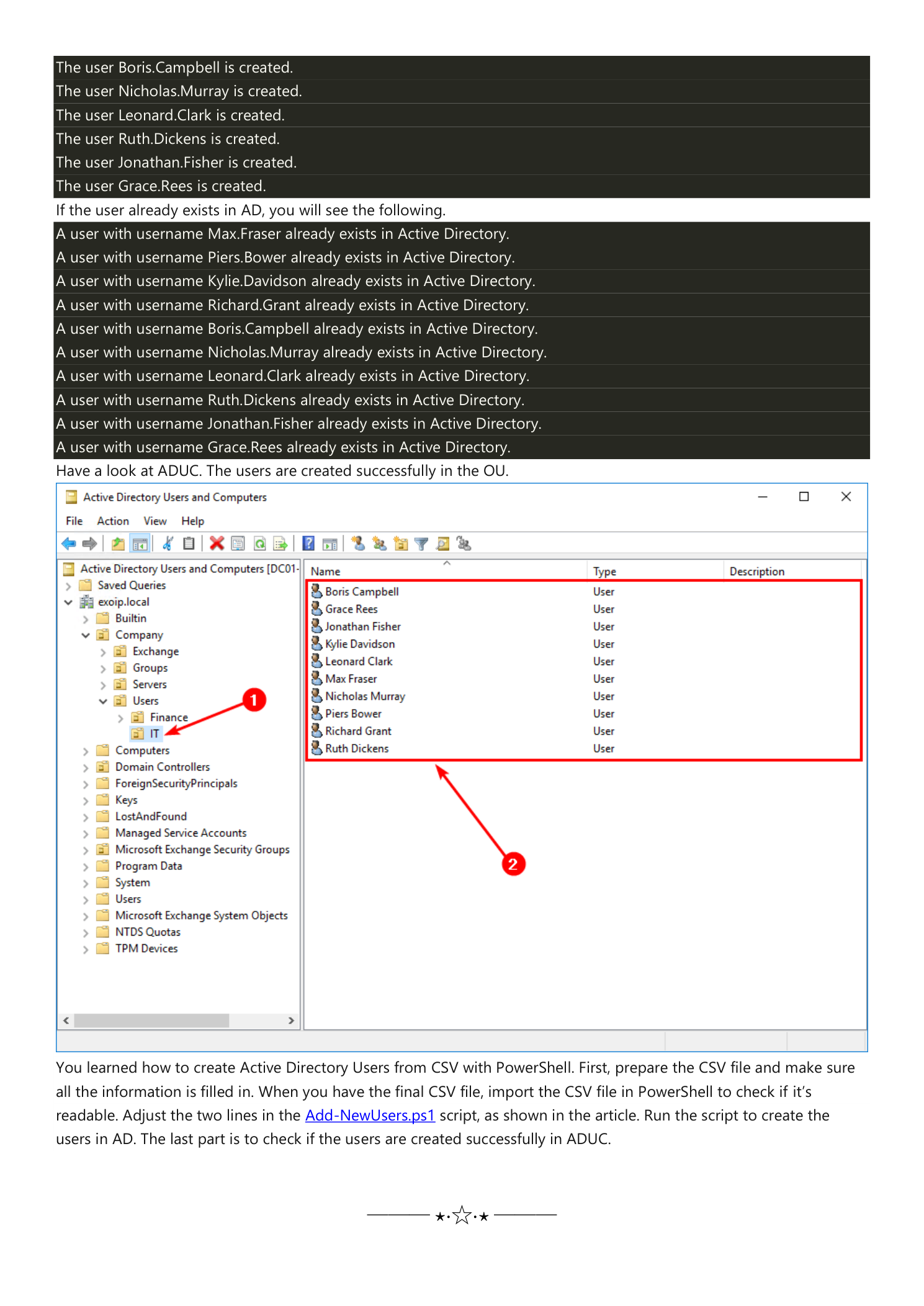Select the LostAndFound container

coord(151,816)
